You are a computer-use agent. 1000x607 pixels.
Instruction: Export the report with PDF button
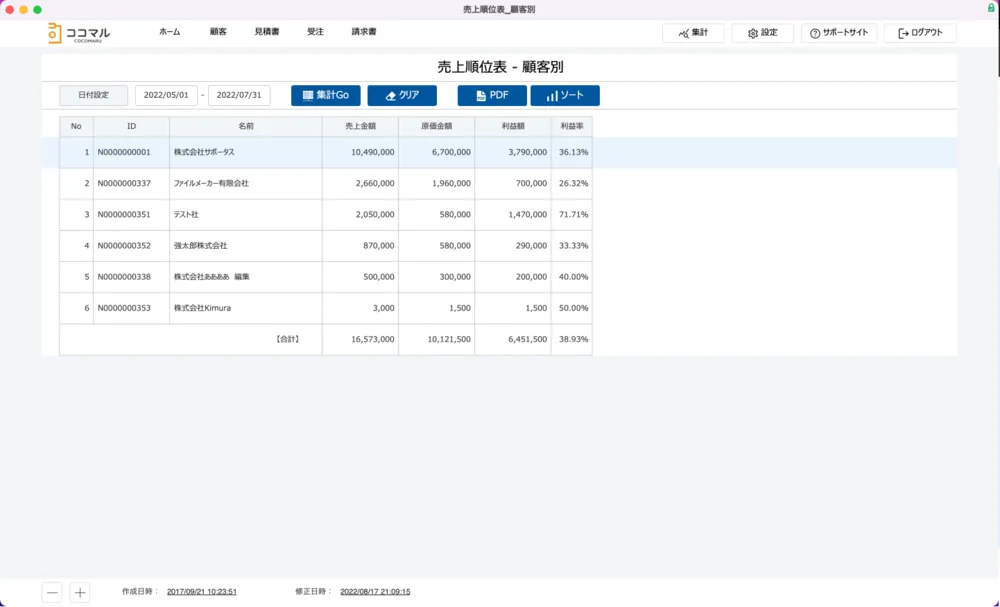(x=492, y=96)
